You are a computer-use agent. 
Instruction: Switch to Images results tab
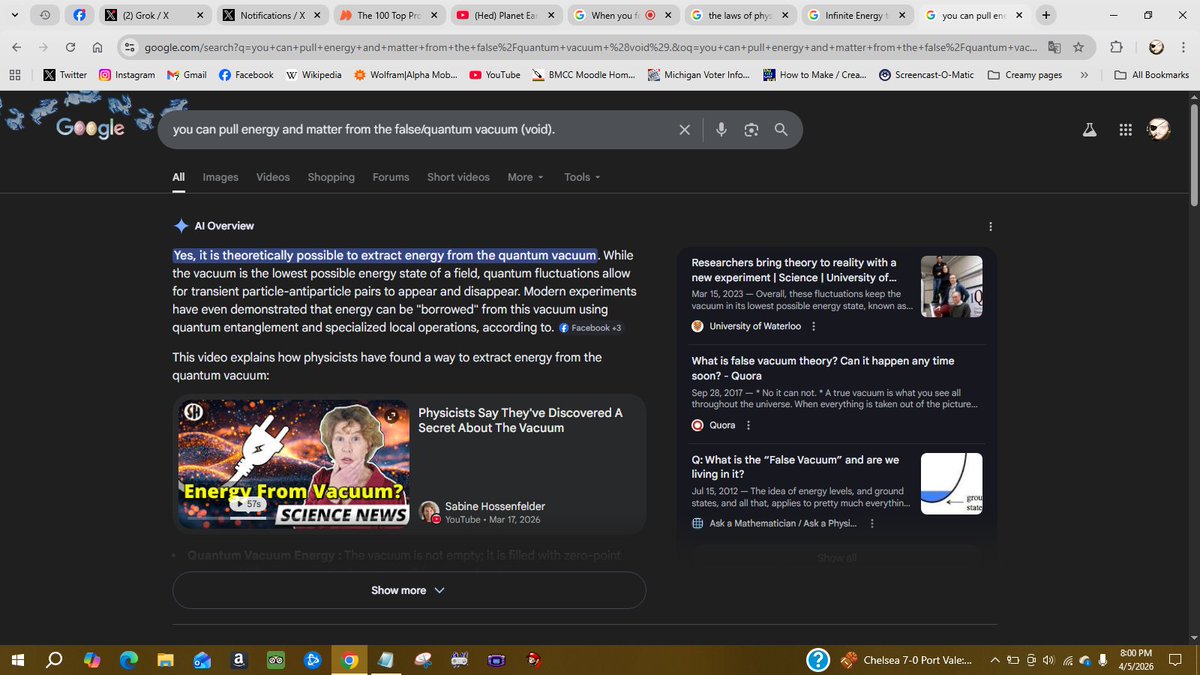pyautogui.click(x=220, y=177)
